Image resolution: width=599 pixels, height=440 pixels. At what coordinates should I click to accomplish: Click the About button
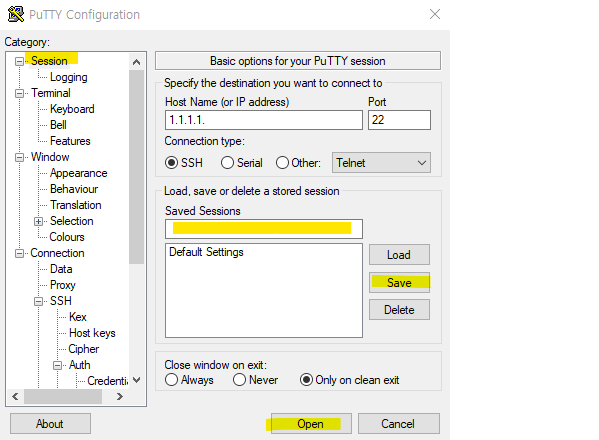pyautogui.click(x=50, y=424)
